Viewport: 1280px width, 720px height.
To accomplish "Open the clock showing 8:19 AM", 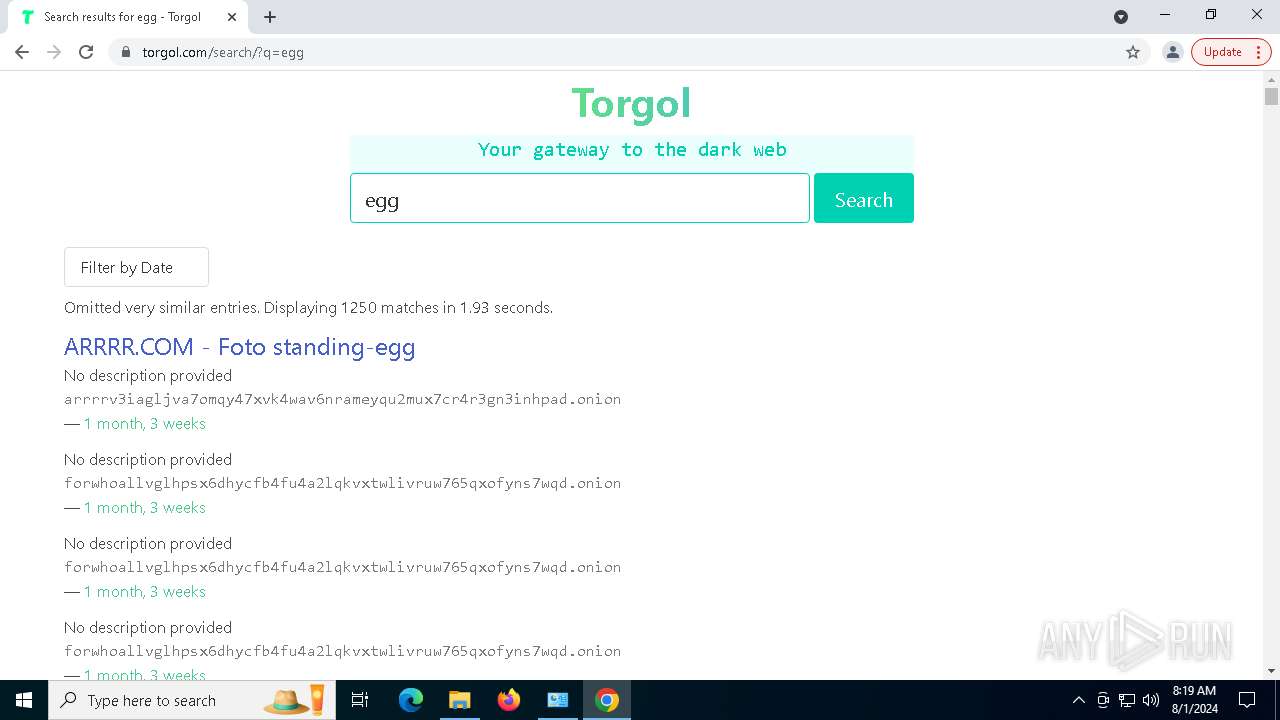I will coord(1194,700).
